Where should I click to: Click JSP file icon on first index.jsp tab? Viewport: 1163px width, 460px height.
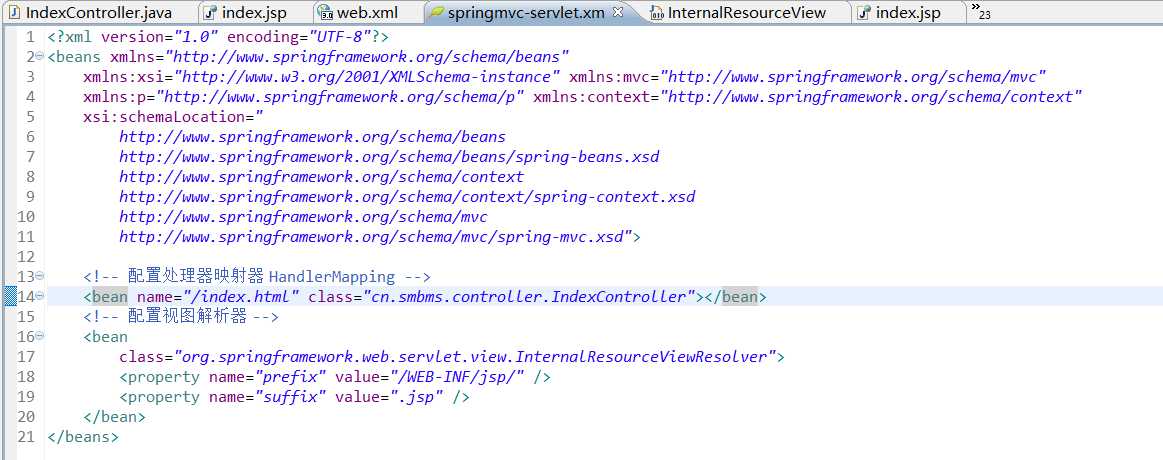[x=210, y=13]
